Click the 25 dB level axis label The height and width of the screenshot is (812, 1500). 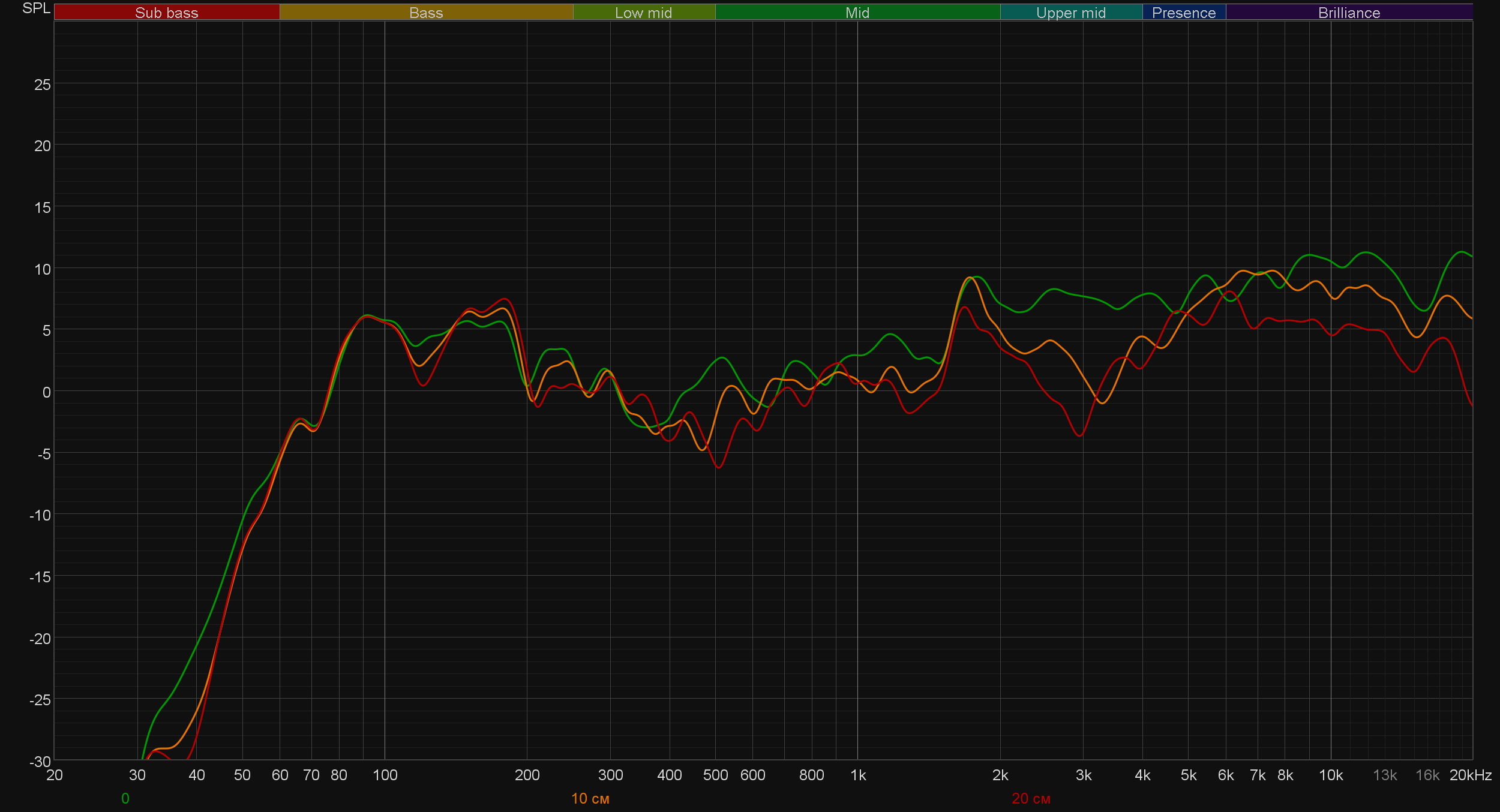click(x=43, y=85)
